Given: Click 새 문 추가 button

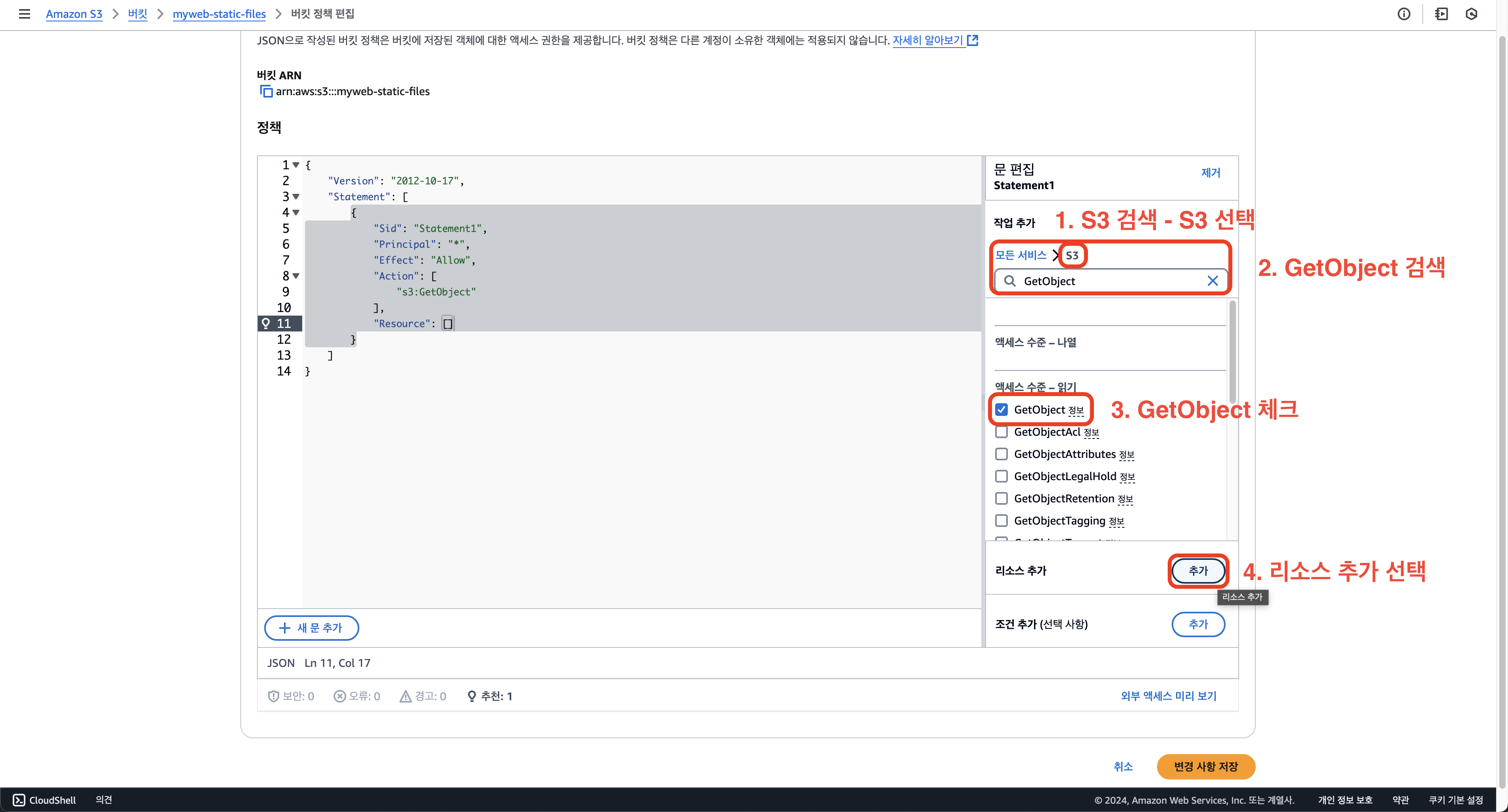Looking at the screenshot, I should 311,628.
